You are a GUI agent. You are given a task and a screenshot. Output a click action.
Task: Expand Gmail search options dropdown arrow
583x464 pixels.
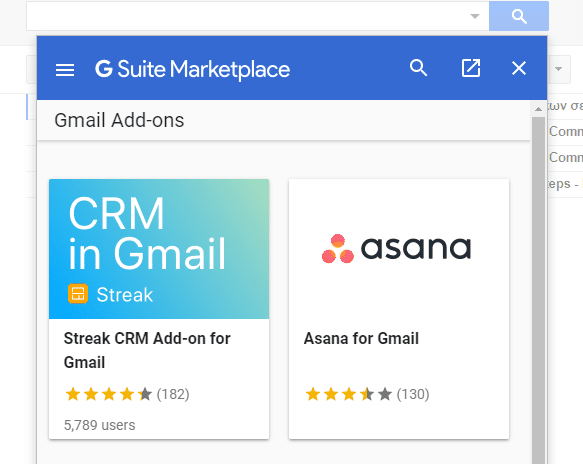(475, 16)
